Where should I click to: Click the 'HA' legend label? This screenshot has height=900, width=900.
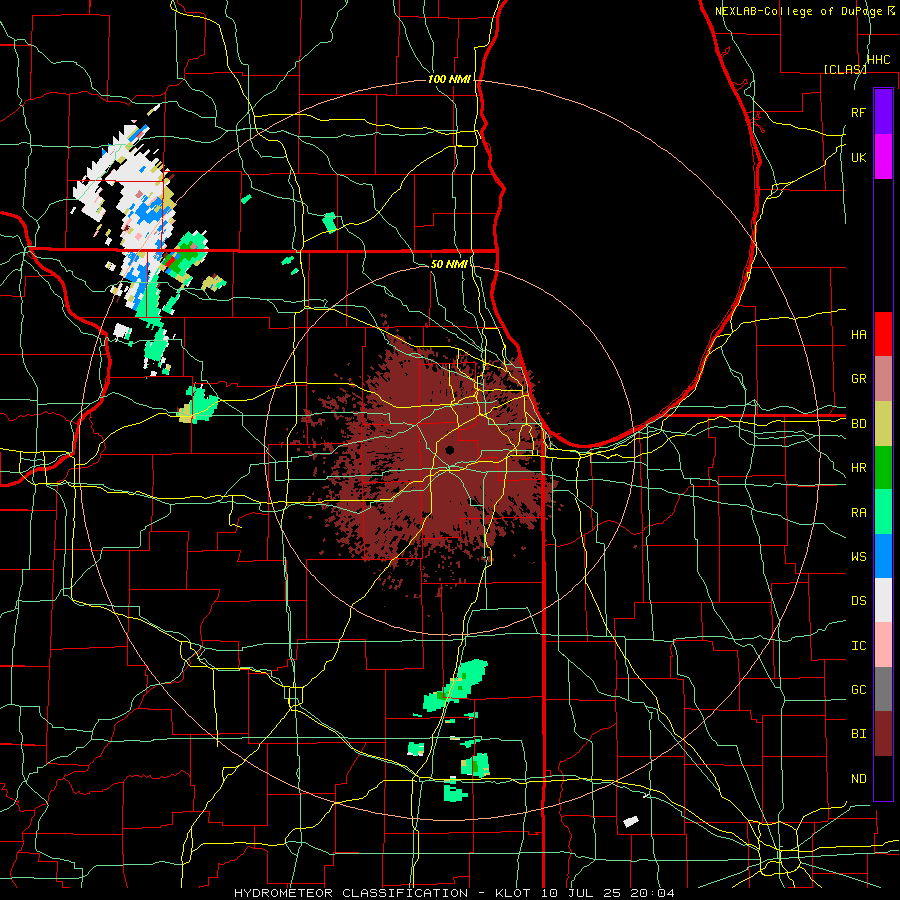(x=858, y=335)
